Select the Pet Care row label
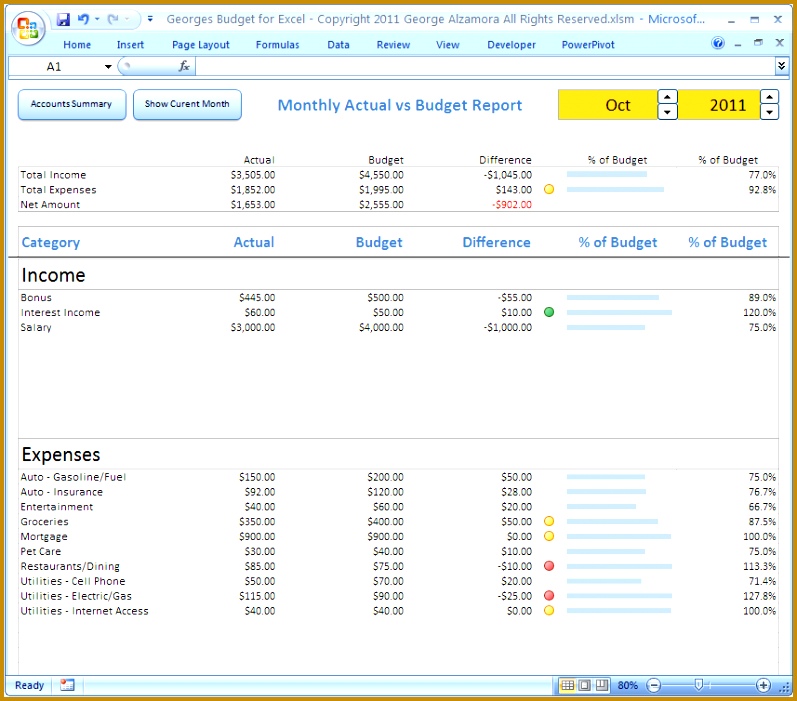 41,552
